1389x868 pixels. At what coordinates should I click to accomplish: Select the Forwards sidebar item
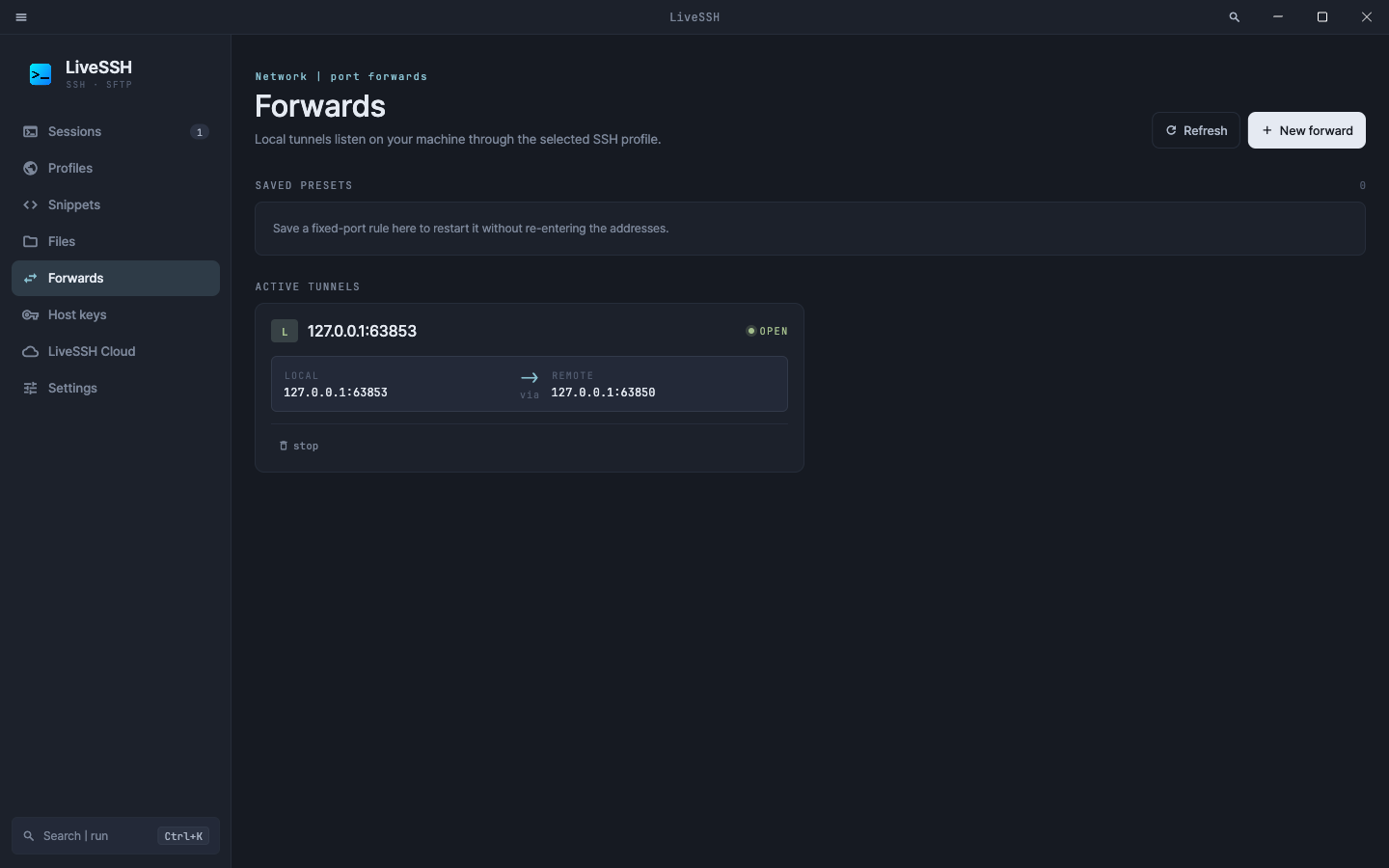tap(116, 279)
